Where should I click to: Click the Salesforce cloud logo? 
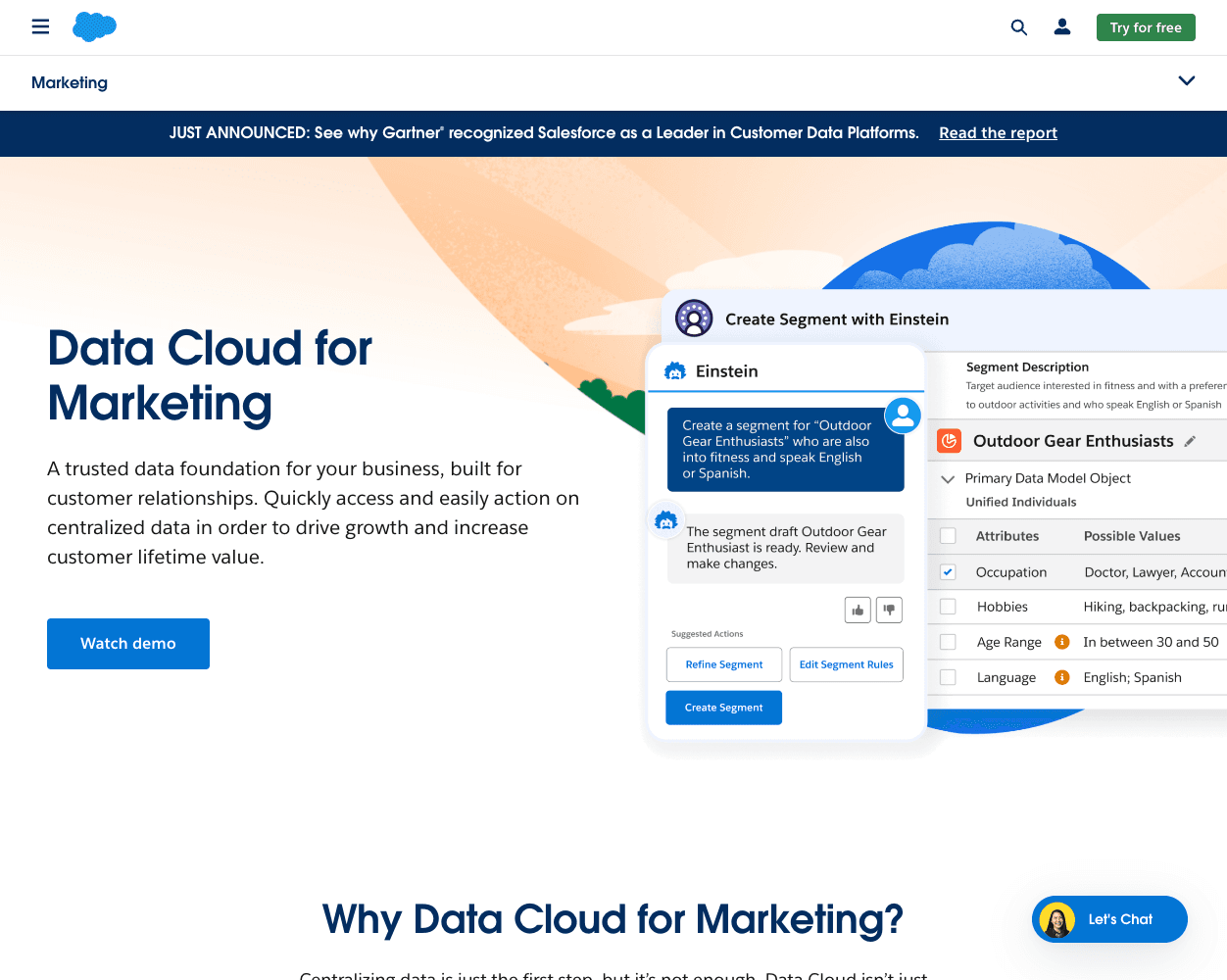point(94,26)
